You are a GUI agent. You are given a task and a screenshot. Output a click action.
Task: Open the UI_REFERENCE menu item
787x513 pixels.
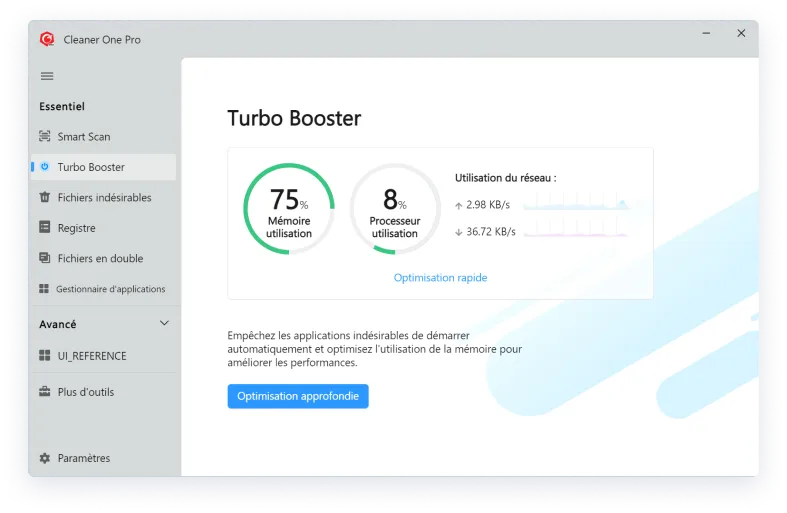point(92,356)
